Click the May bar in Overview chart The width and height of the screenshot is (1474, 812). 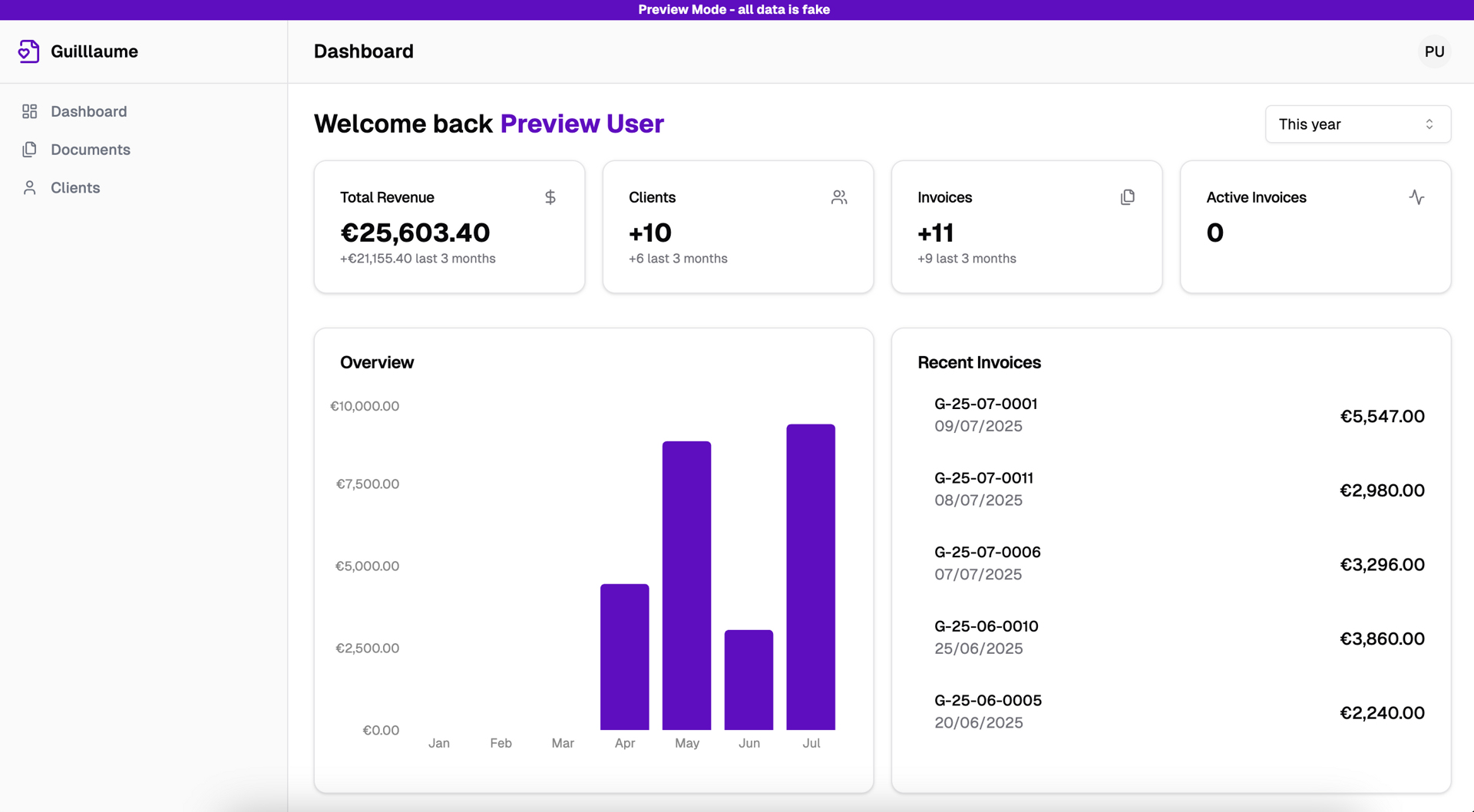686,585
